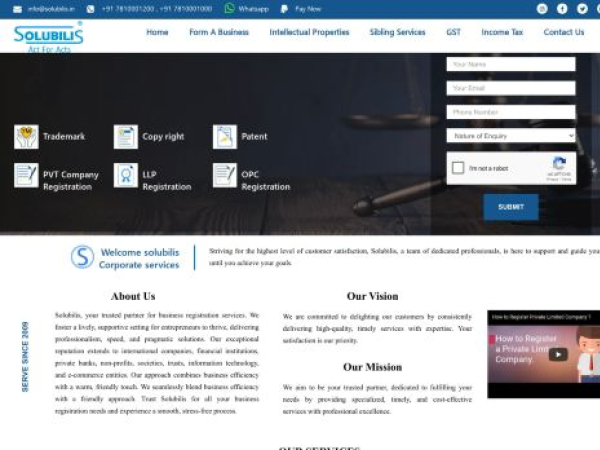Click the circular S welcome logo
Screen dimensions: 600x450
(82, 257)
